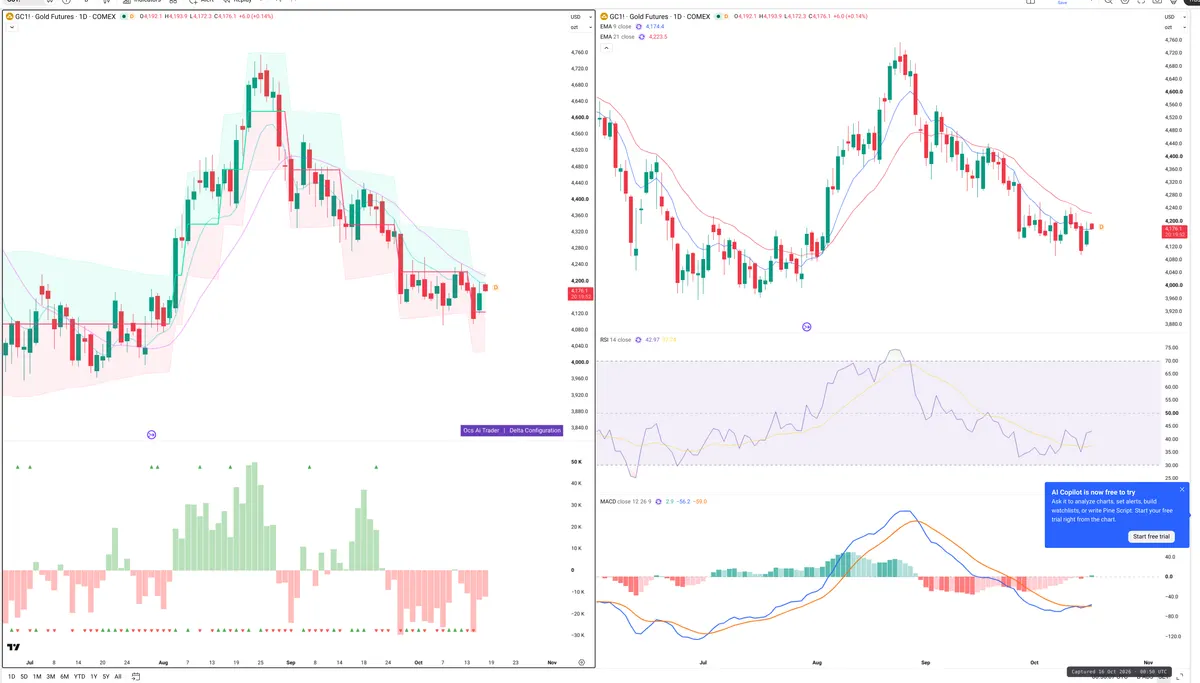Click the EMA 21 close indicator label
Image resolution: width=1200 pixels, height=683 pixels.
[x=618, y=36]
